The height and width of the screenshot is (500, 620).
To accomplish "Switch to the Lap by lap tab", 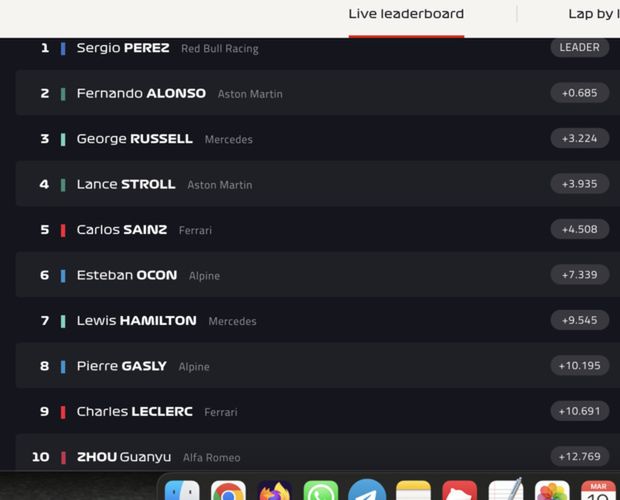I will [x=594, y=14].
